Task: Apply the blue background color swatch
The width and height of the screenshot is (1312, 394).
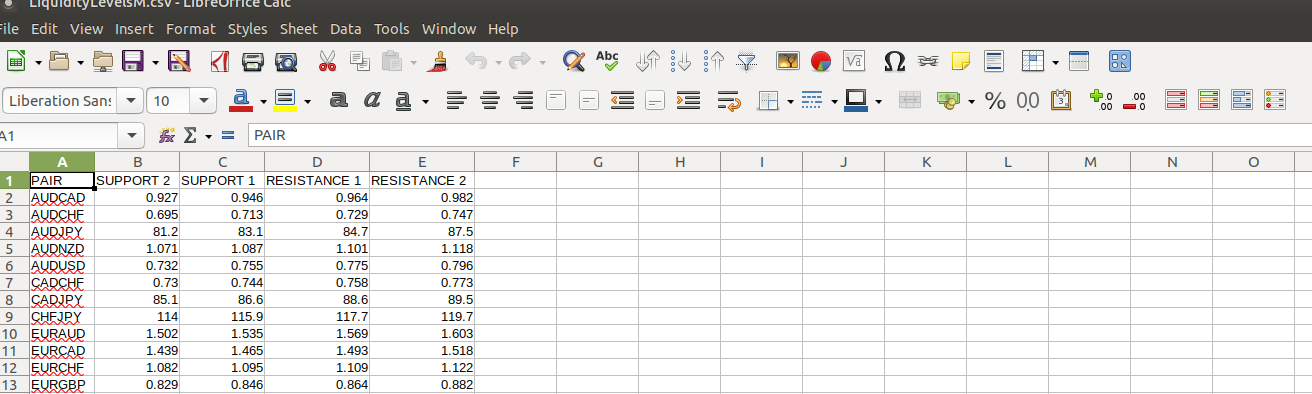Action: (856, 100)
